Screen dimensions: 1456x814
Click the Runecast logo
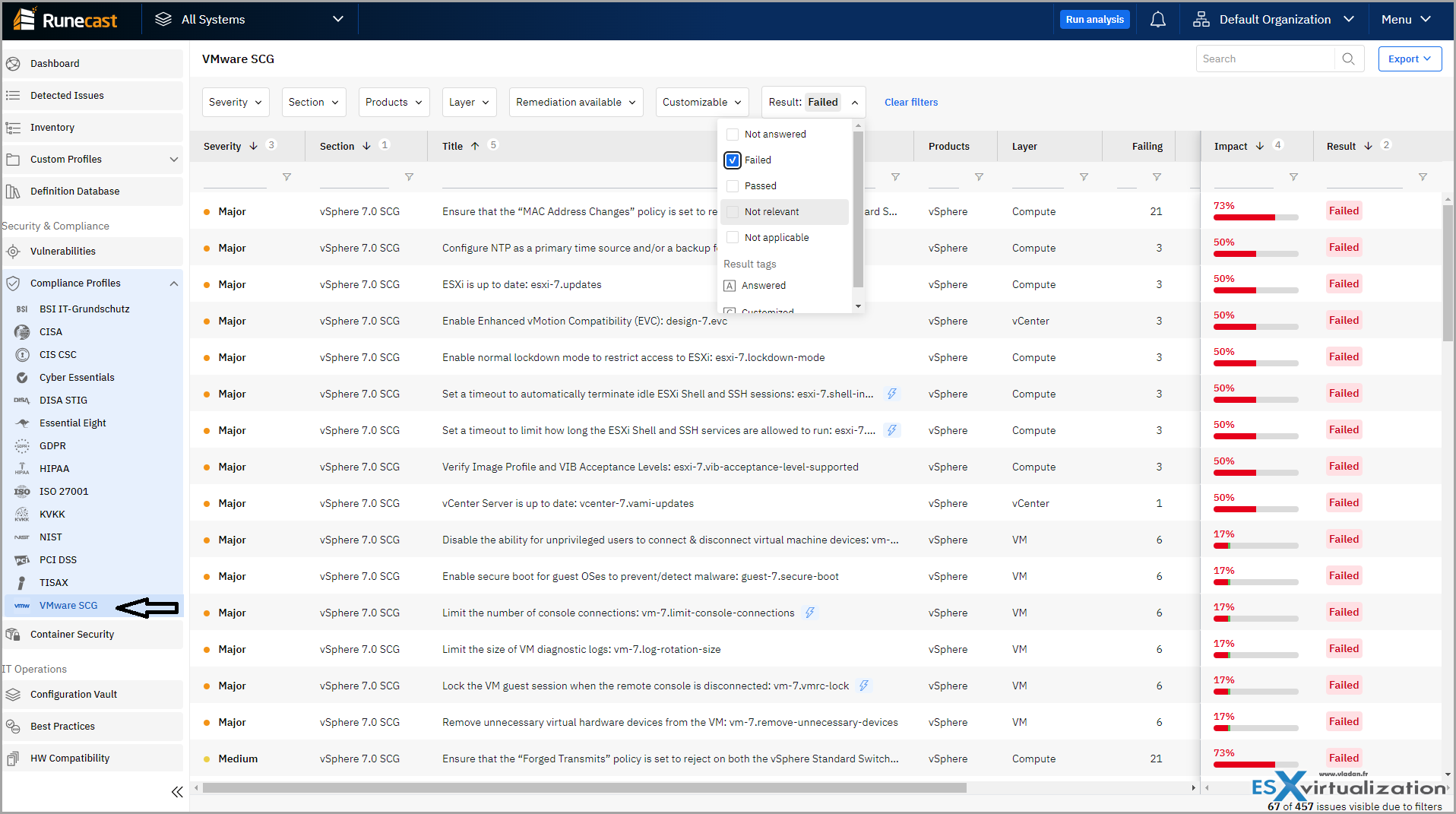(x=65, y=20)
